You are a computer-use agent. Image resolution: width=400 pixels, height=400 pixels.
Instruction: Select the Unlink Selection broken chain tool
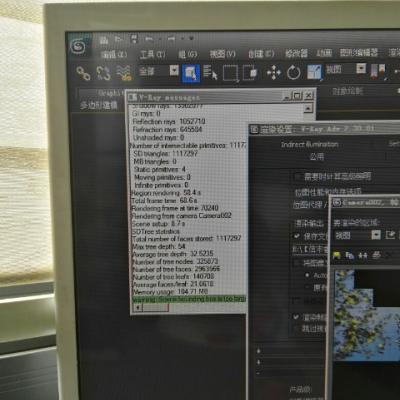pos(103,73)
